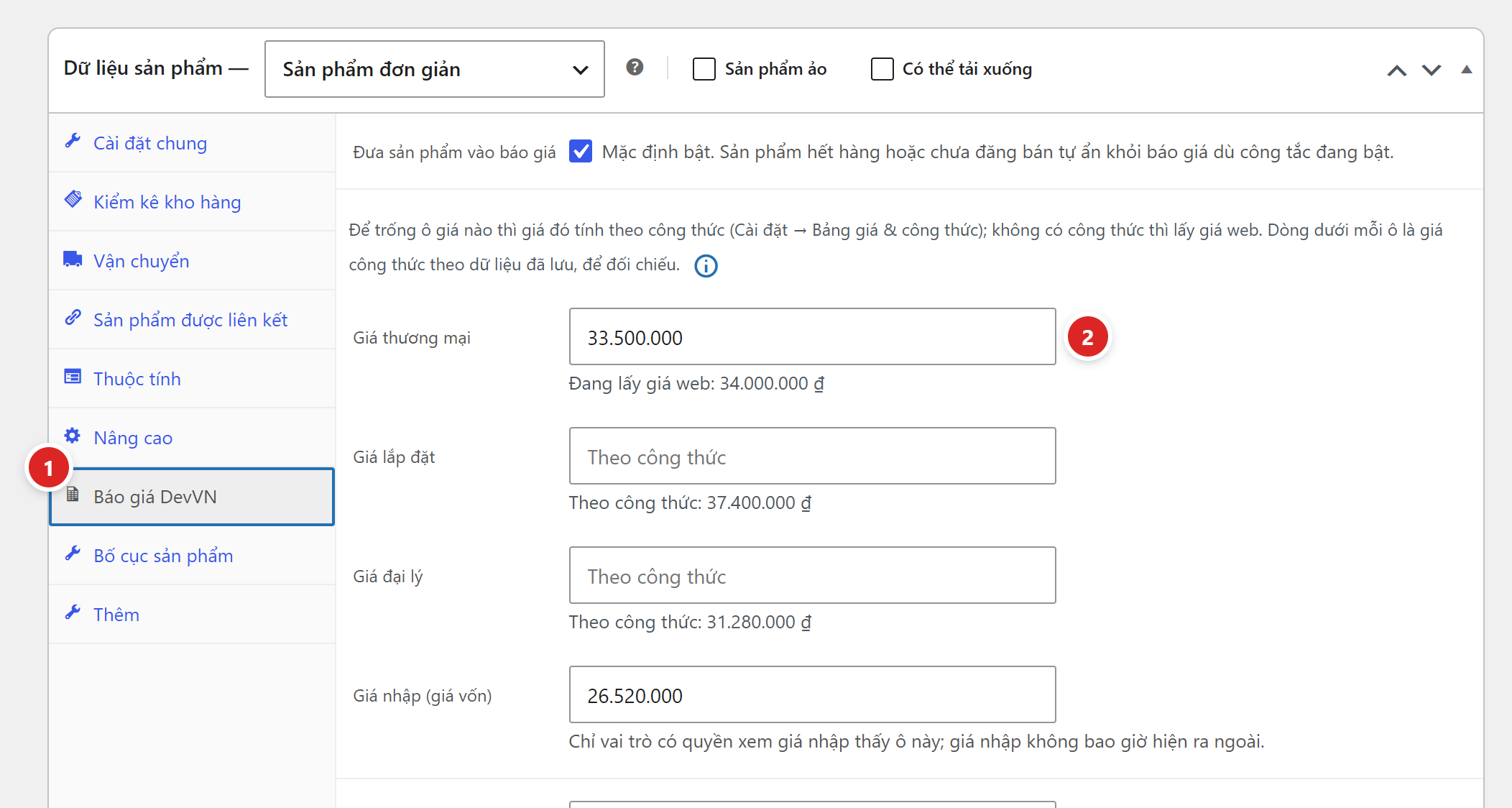
Task: Focus the Giá lắp đặt input field
Action: click(x=813, y=456)
